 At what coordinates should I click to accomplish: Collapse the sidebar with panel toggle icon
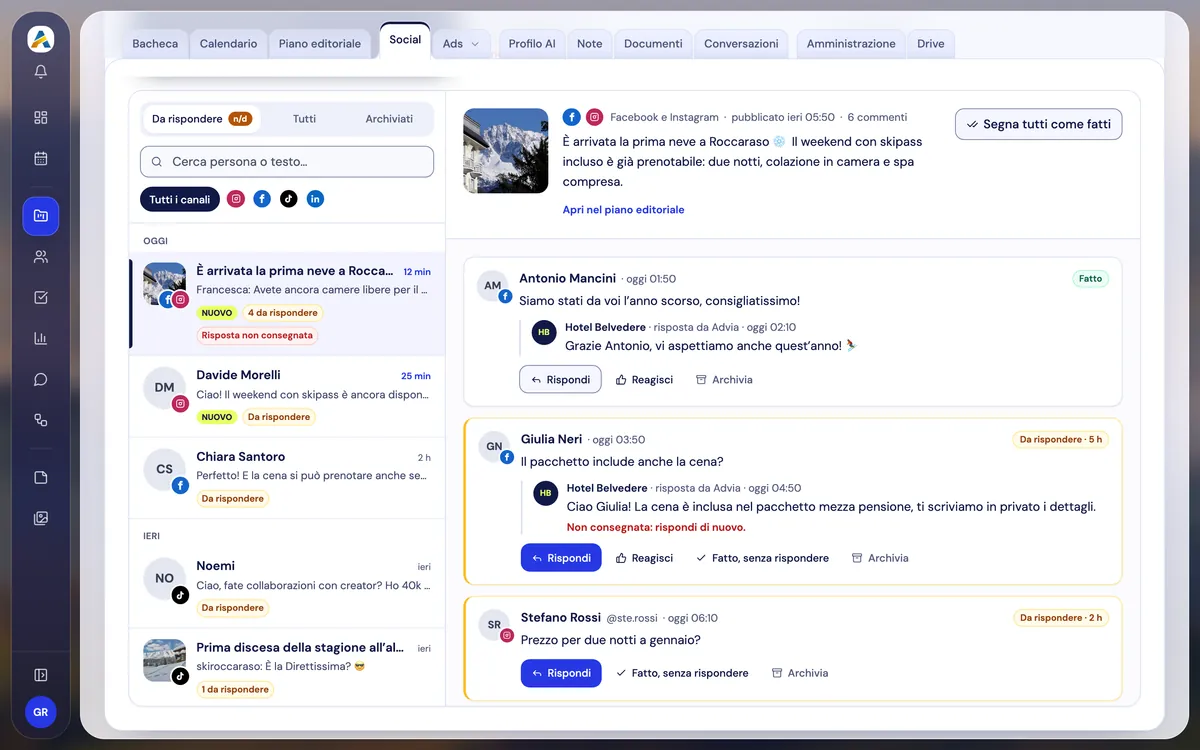pos(41,675)
